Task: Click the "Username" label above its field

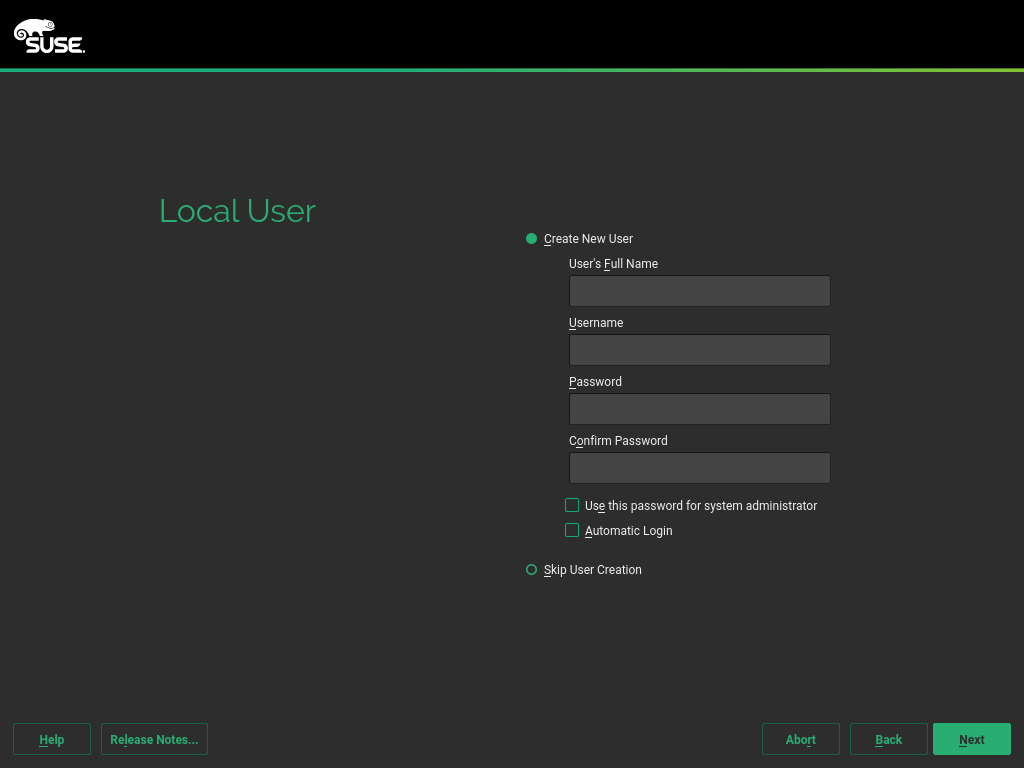Action: [596, 323]
